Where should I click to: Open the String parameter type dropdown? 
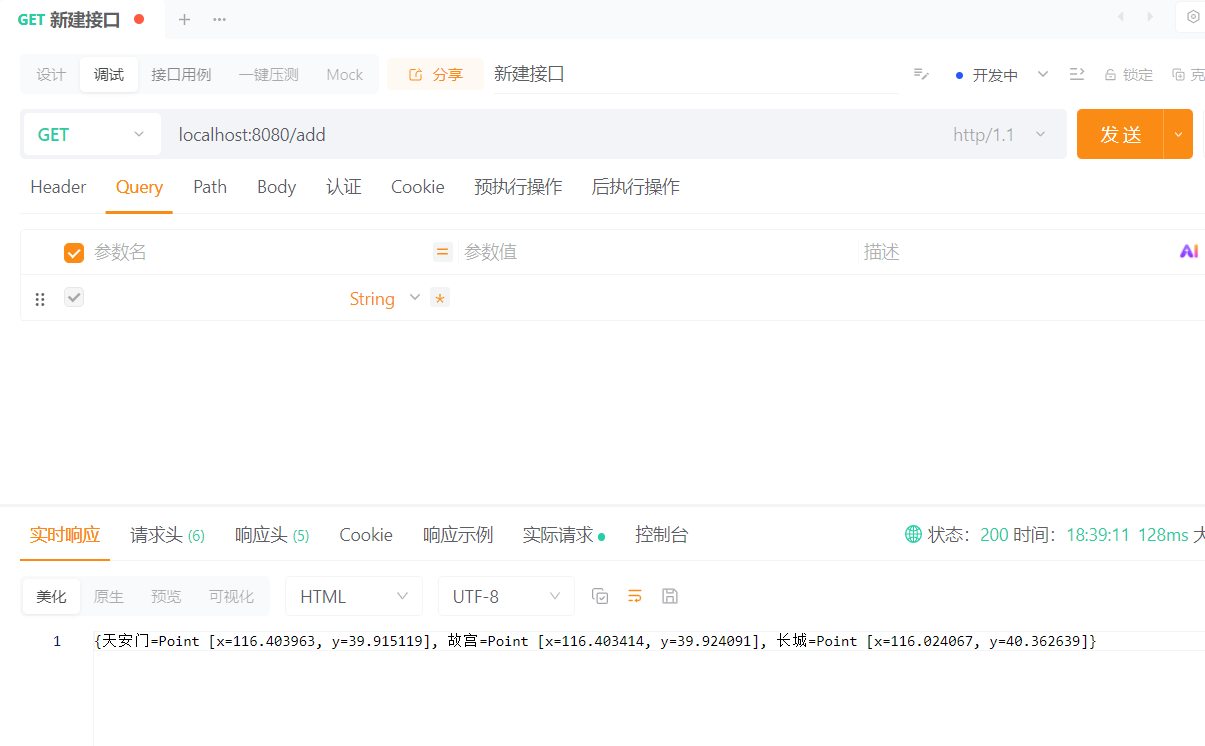(x=384, y=298)
